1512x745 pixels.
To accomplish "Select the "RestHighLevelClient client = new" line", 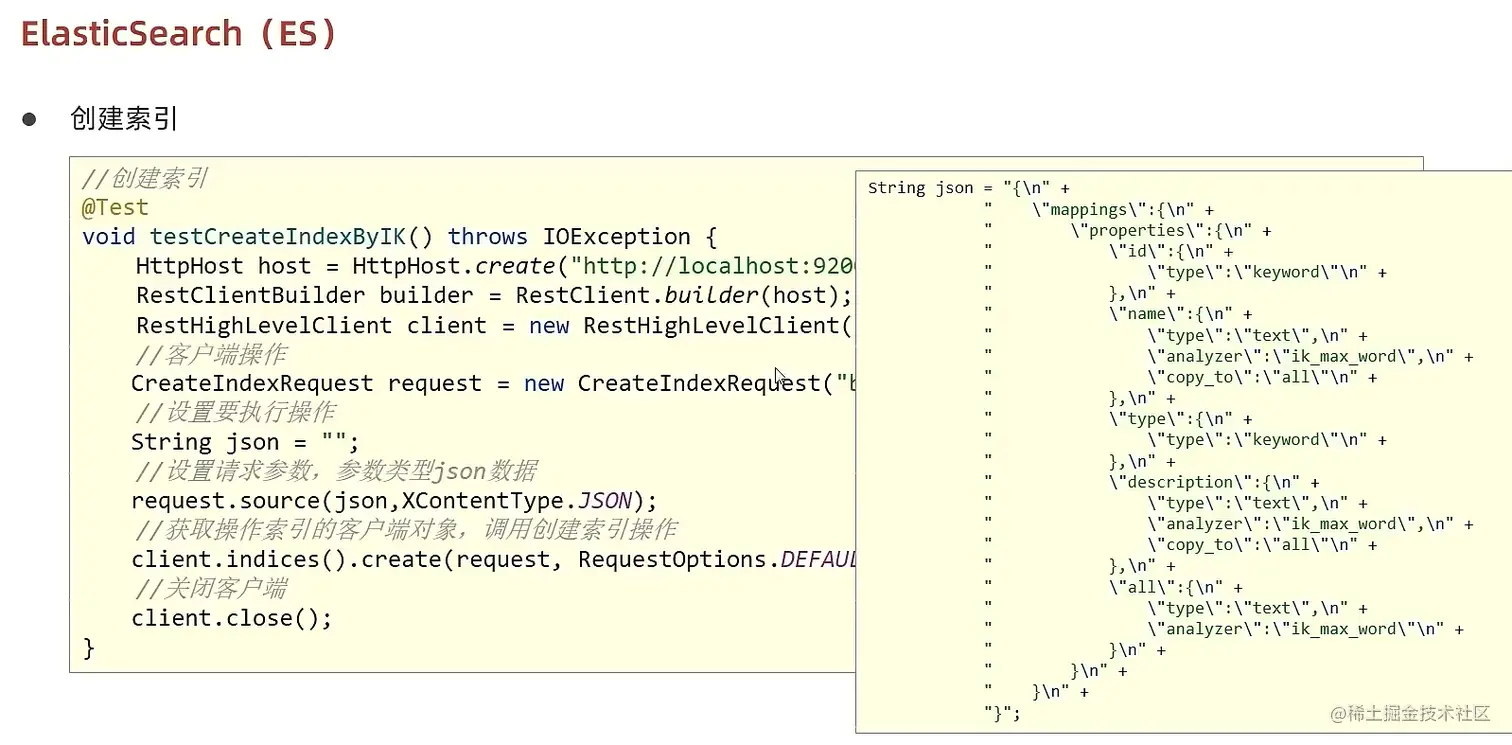I will pos(495,325).
